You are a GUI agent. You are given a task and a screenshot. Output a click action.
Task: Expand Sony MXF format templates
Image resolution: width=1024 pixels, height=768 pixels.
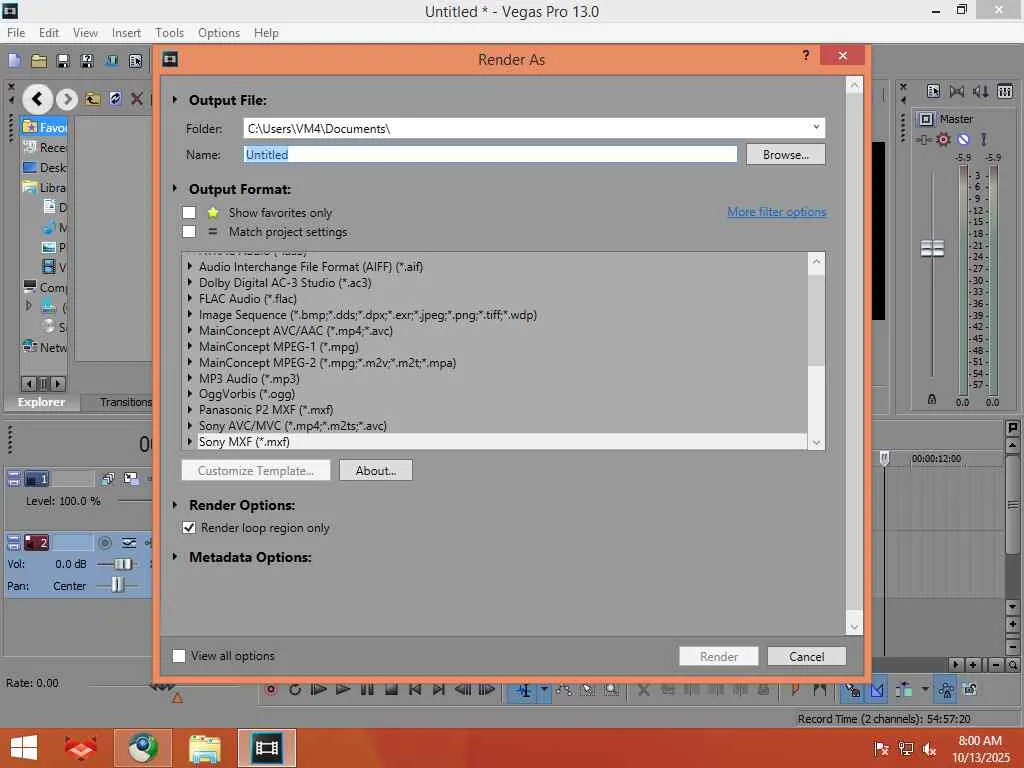[x=190, y=441]
